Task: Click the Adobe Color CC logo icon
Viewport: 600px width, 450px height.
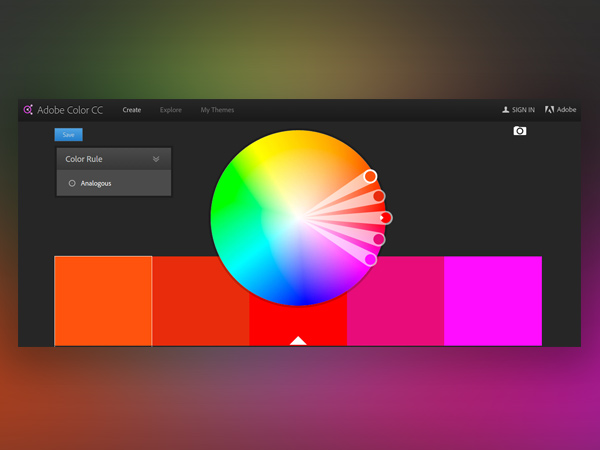Action: 28,110
